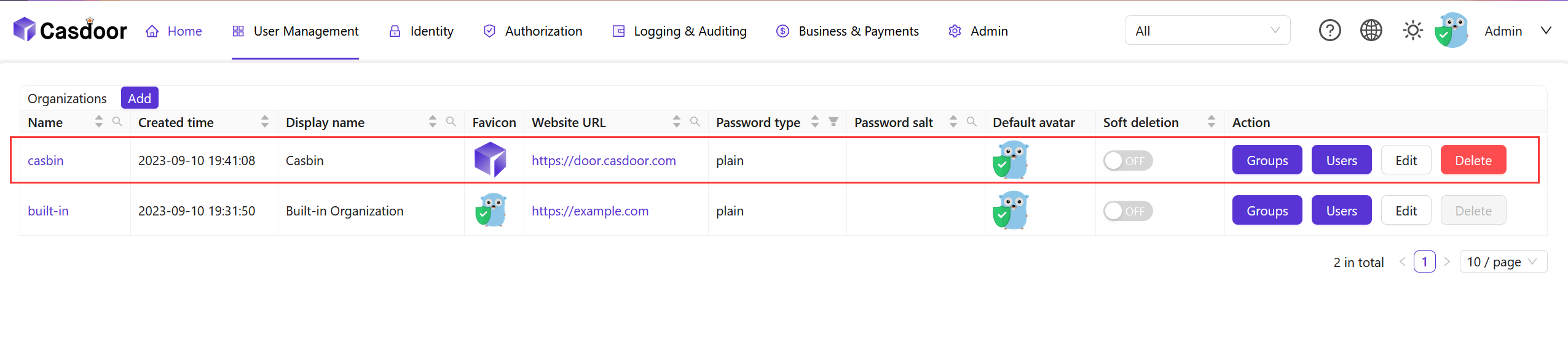Screen dimensions: 1568x364
Task: Open the https://door.casdoor.com link
Action: 604,161
